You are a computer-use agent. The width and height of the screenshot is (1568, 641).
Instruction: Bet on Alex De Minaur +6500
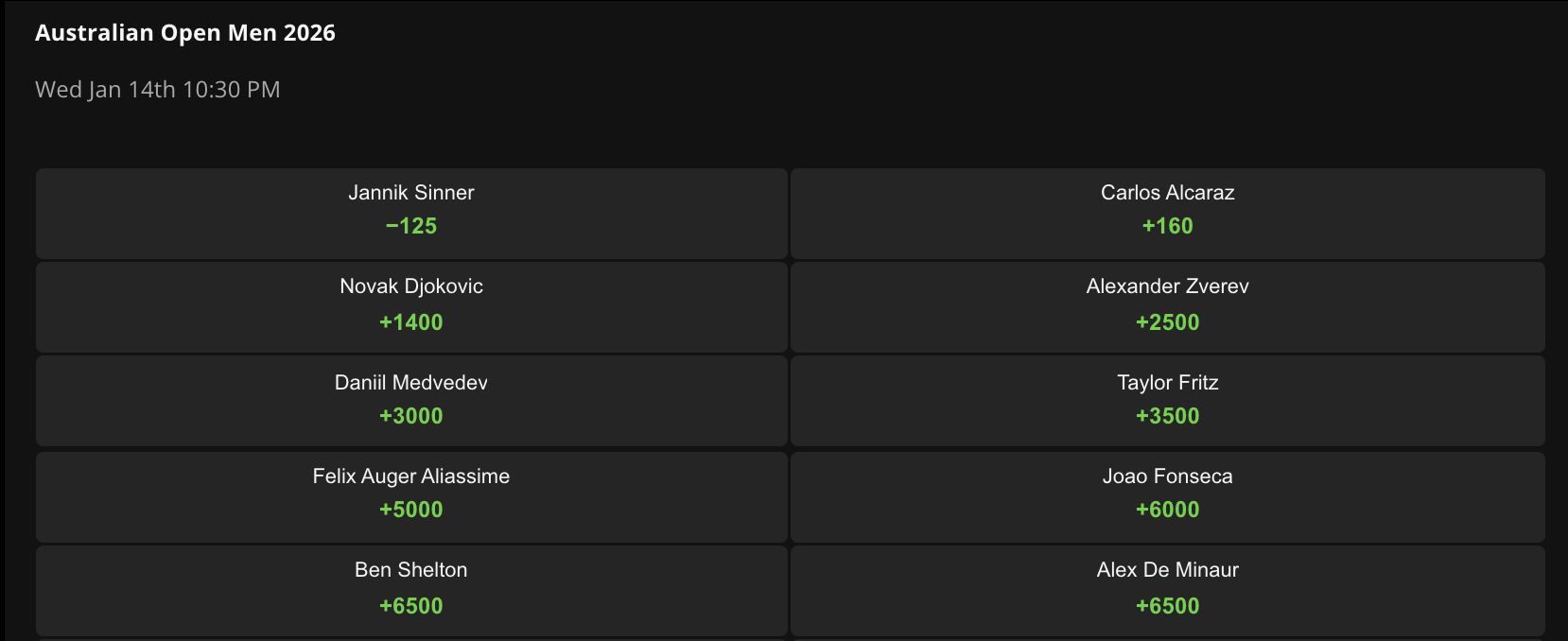tap(1167, 591)
